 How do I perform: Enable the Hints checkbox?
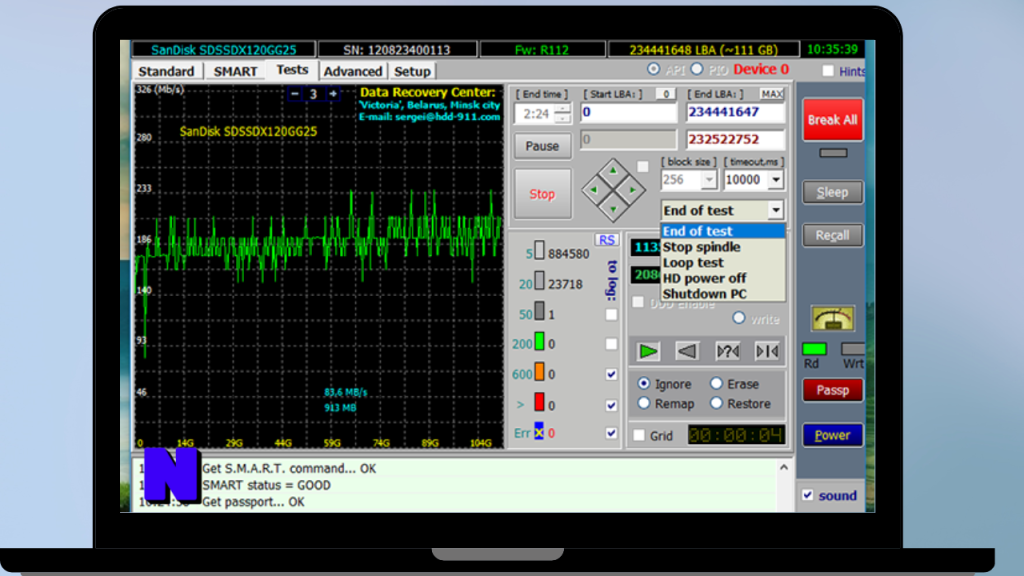point(828,71)
